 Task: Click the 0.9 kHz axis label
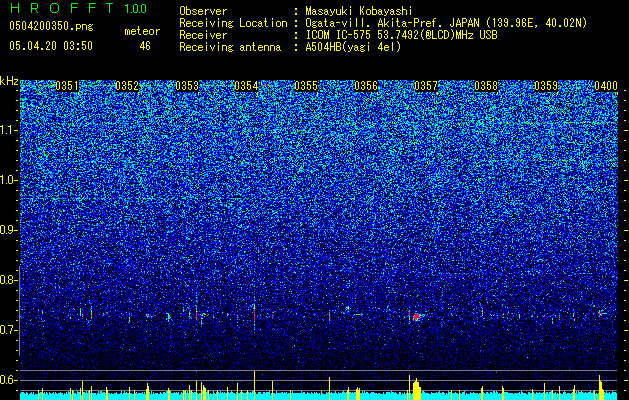click(8, 230)
